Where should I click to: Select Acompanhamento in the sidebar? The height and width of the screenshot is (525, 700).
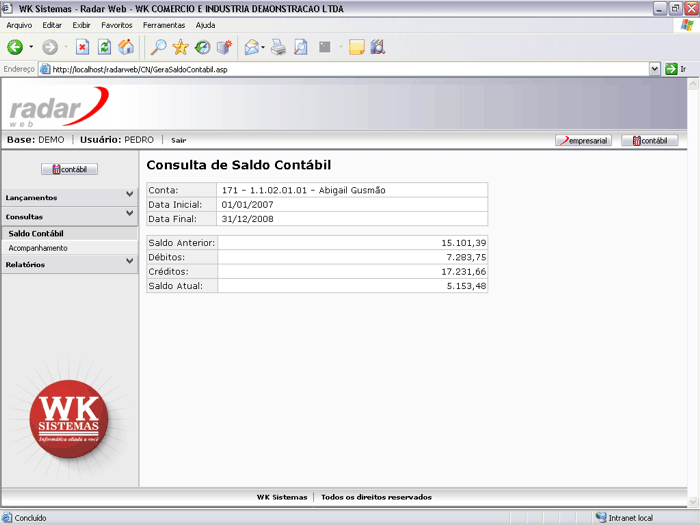click(x=38, y=248)
